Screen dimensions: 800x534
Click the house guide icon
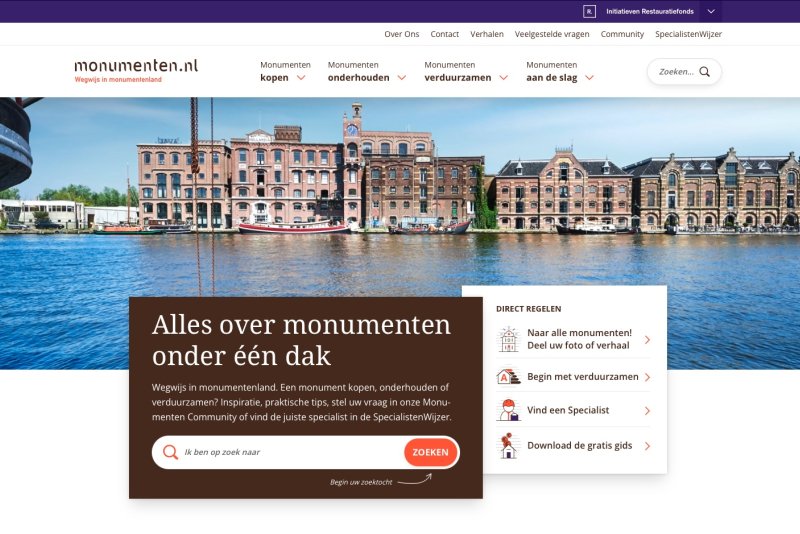pyautogui.click(x=508, y=446)
